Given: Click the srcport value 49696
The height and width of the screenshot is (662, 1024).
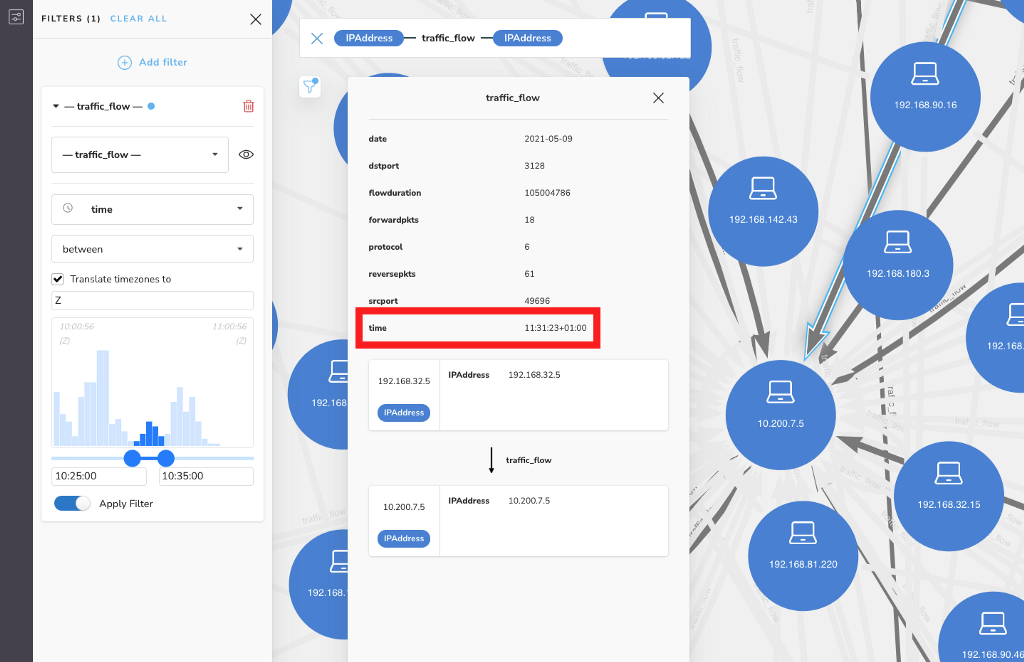Looking at the screenshot, I should (537, 301).
